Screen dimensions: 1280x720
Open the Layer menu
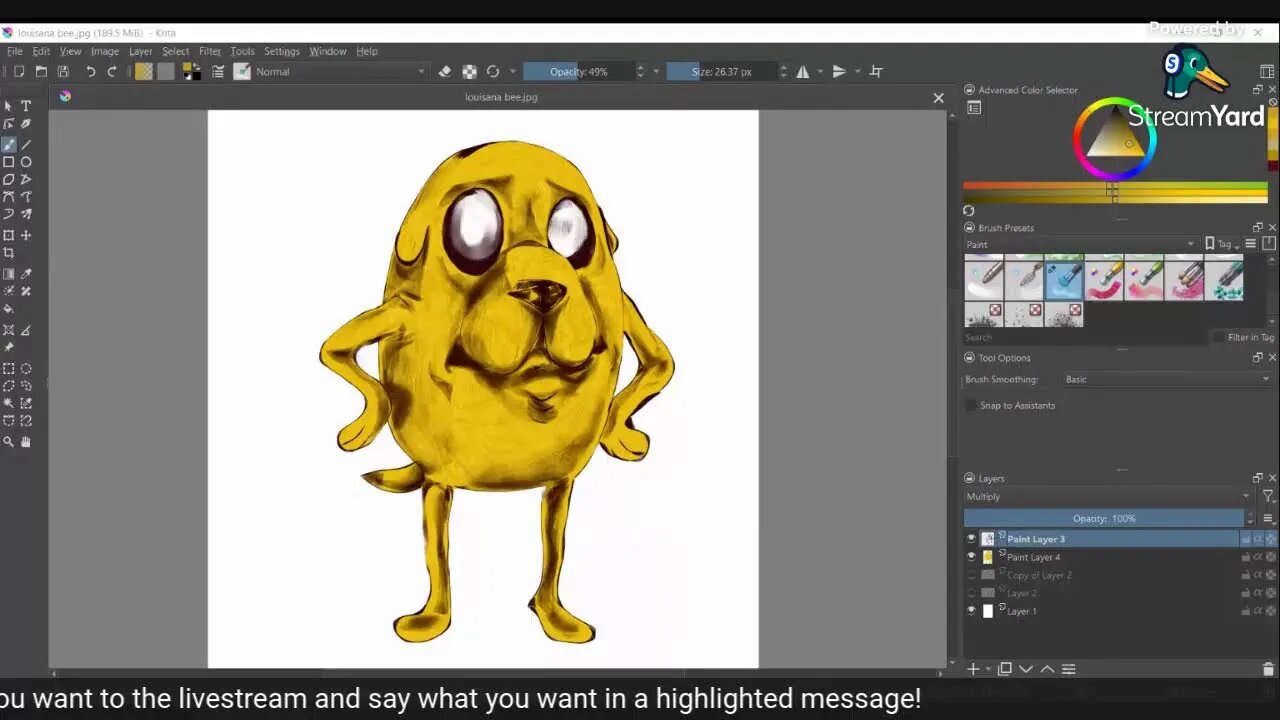click(140, 51)
